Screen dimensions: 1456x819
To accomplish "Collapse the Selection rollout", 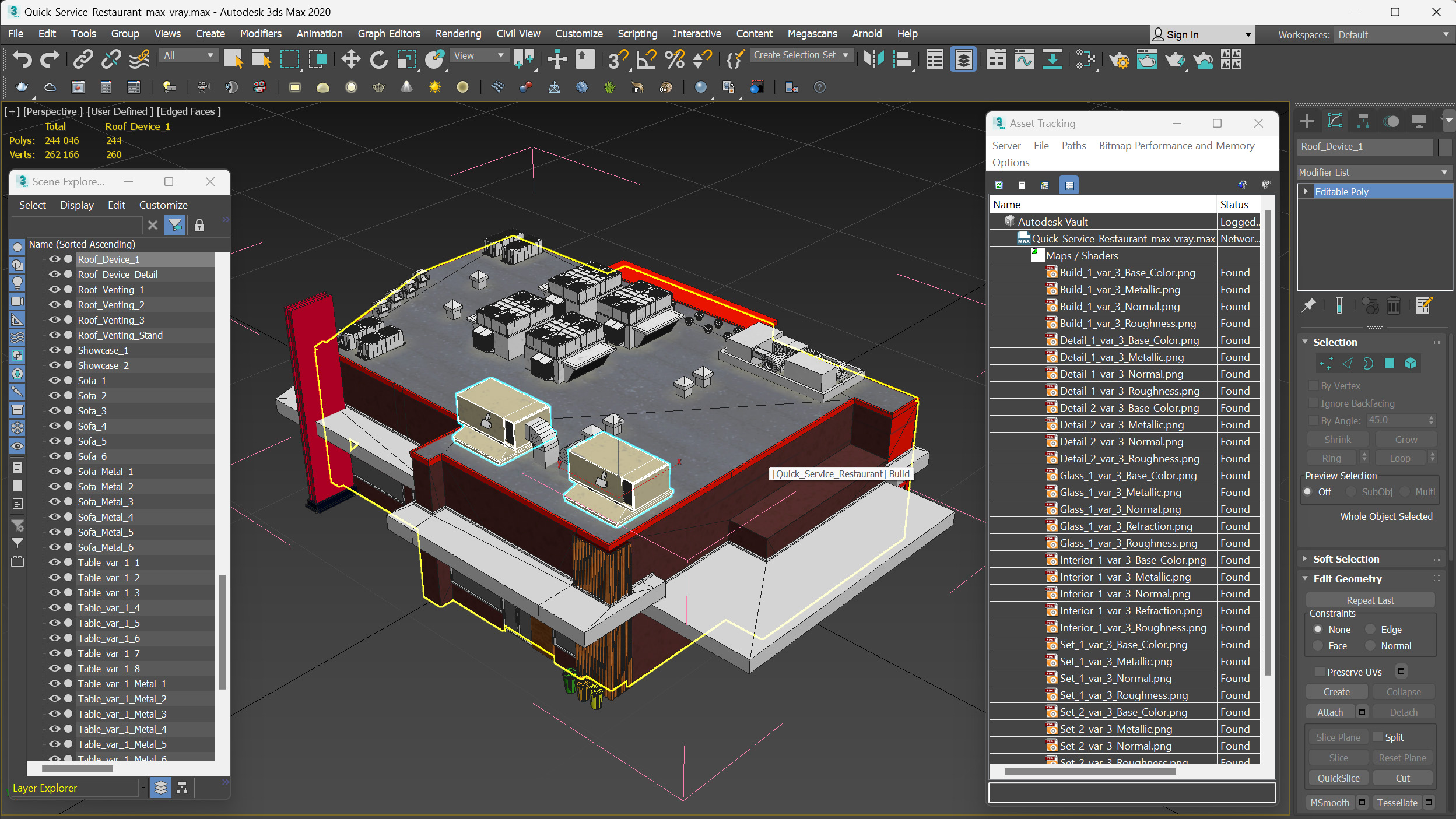I will (x=1335, y=342).
